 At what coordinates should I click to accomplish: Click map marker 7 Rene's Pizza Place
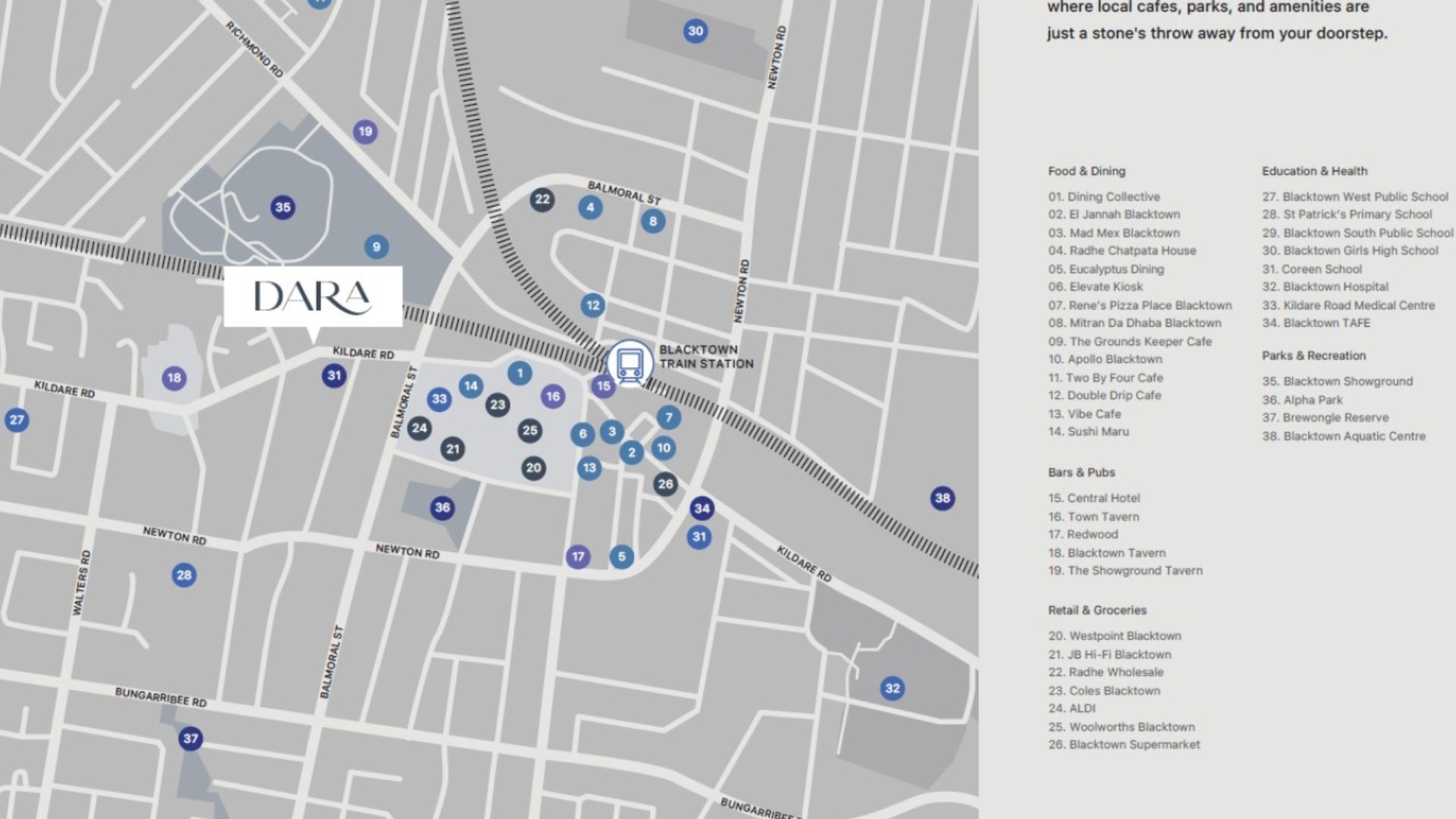point(668,417)
